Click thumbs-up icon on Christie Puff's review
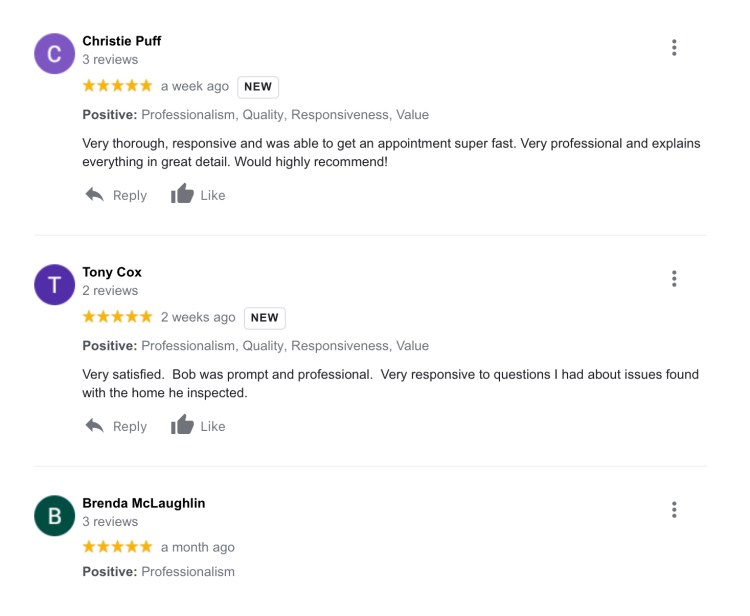The width and height of the screenshot is (750, 616). tap(182, 194)
